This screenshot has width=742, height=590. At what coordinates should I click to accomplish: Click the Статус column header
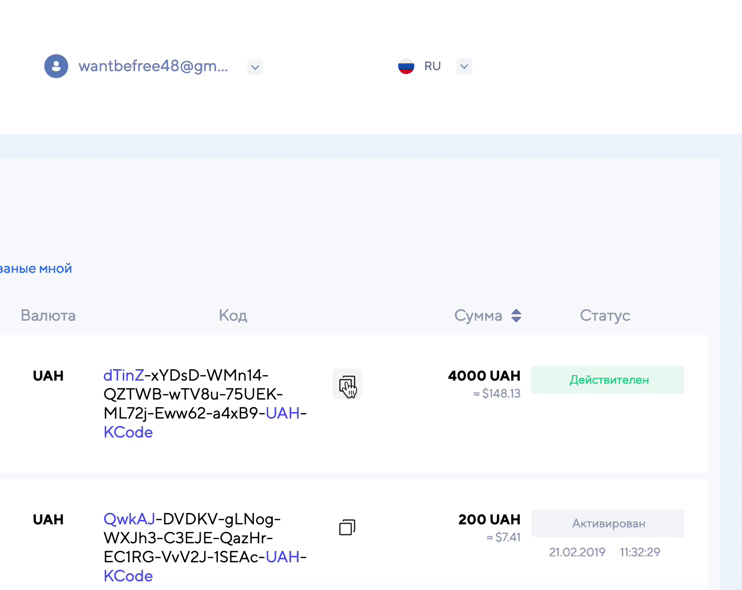(605, 315)
